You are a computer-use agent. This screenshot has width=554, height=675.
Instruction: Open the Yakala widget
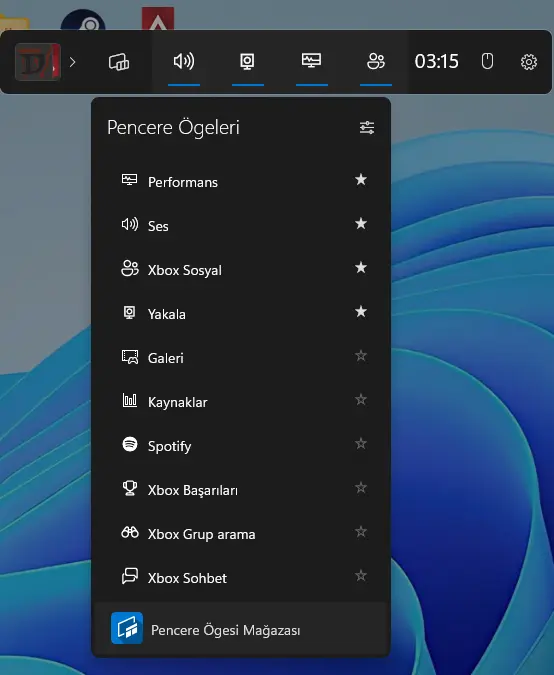coord(242,313)
